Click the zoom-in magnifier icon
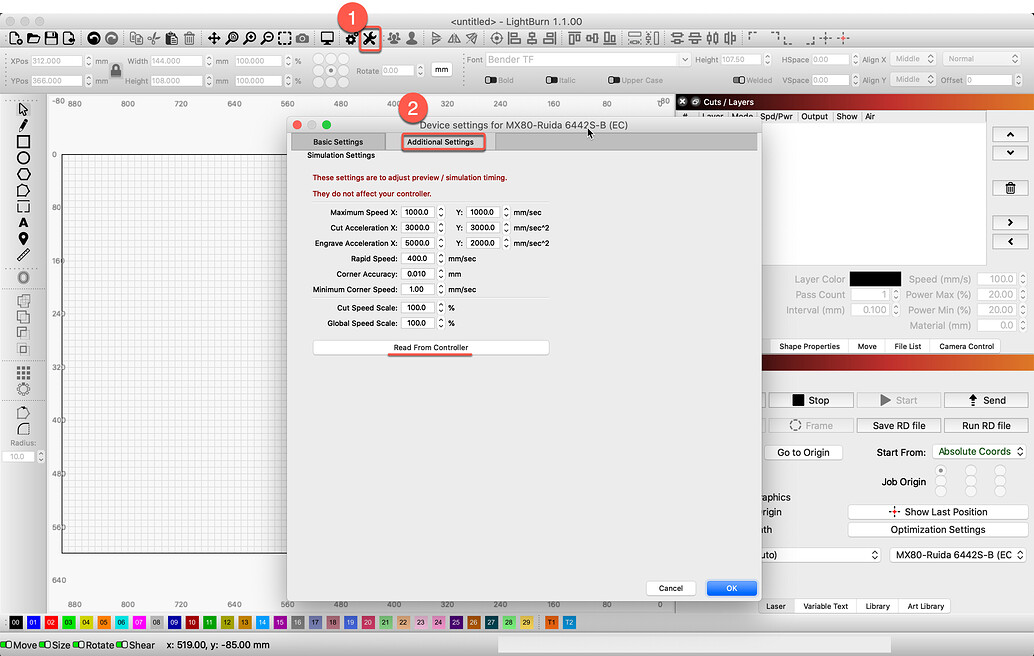 coord(249,38)
